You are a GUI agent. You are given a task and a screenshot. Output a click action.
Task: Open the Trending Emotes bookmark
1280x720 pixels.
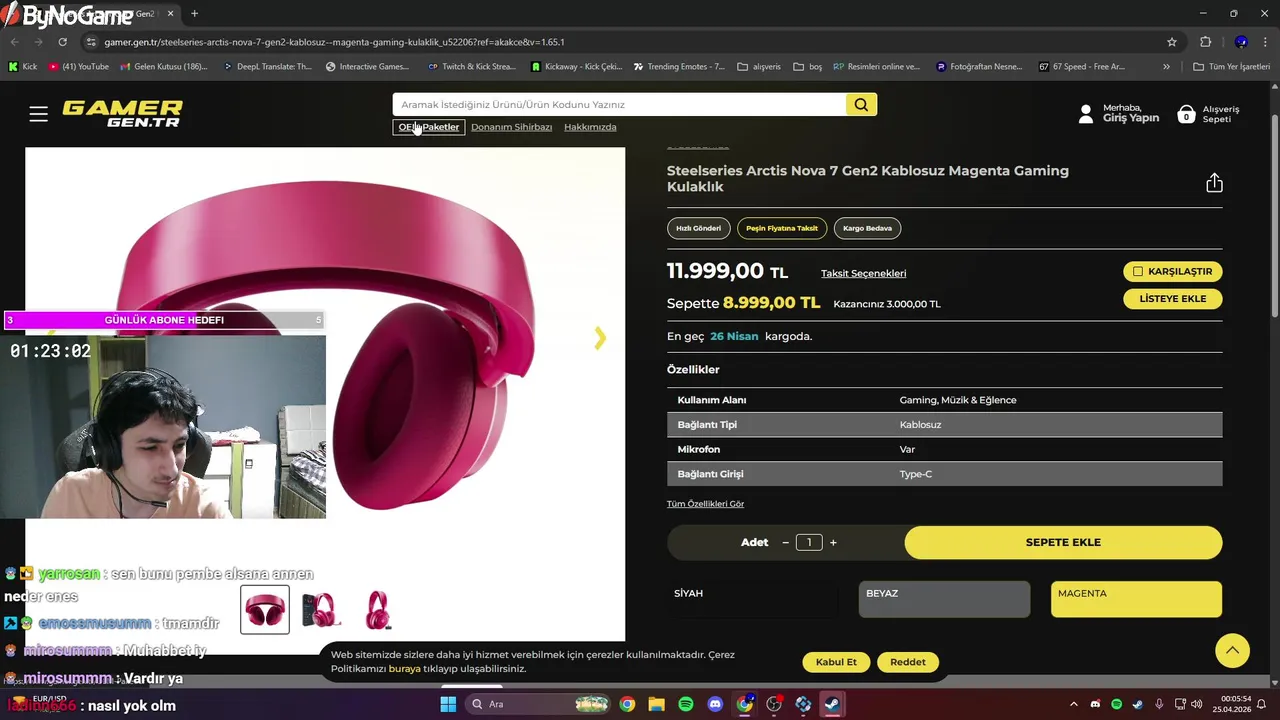click(678, 67)
